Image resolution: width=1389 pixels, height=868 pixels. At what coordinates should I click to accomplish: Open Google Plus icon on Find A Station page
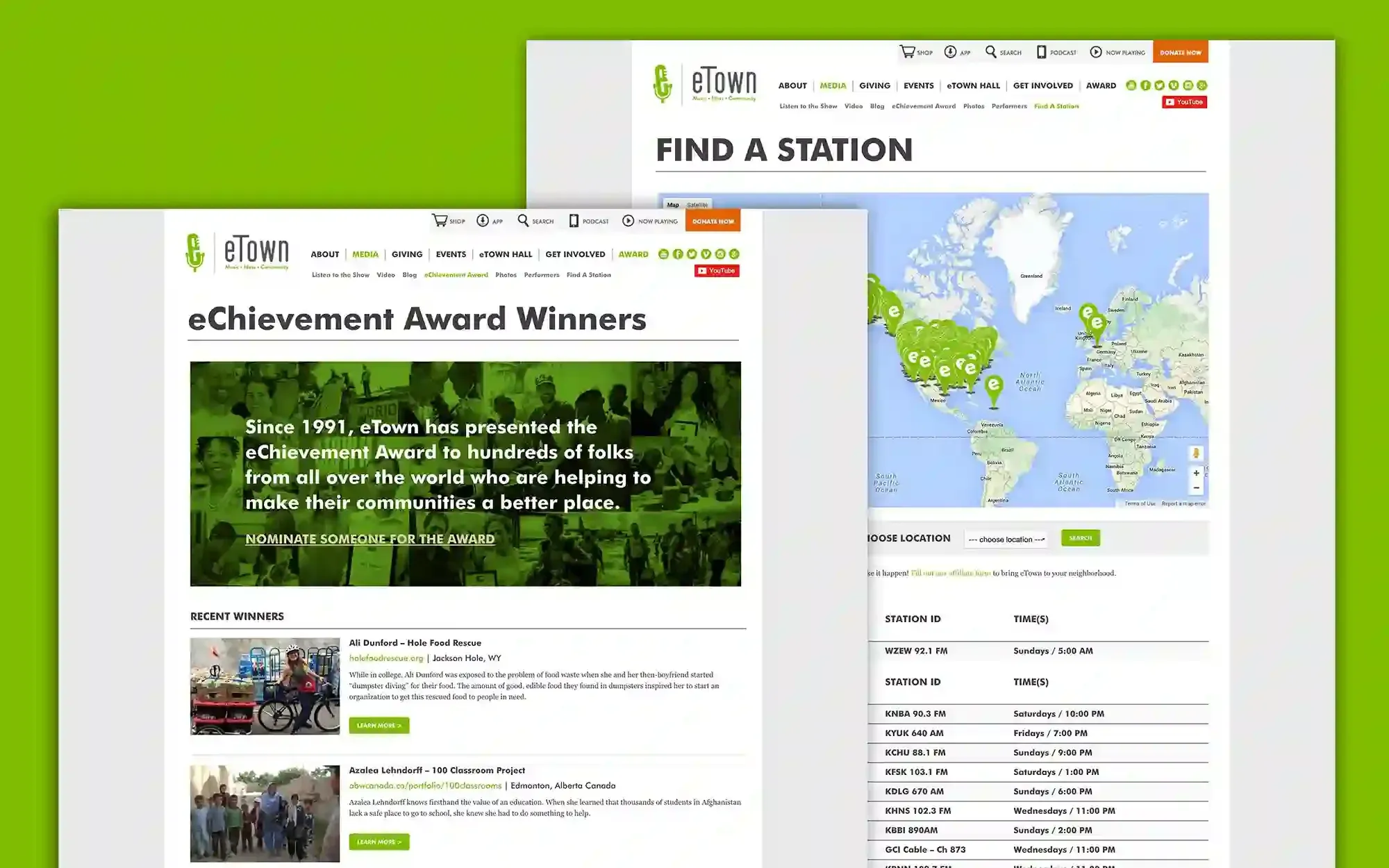(1202, 85)
